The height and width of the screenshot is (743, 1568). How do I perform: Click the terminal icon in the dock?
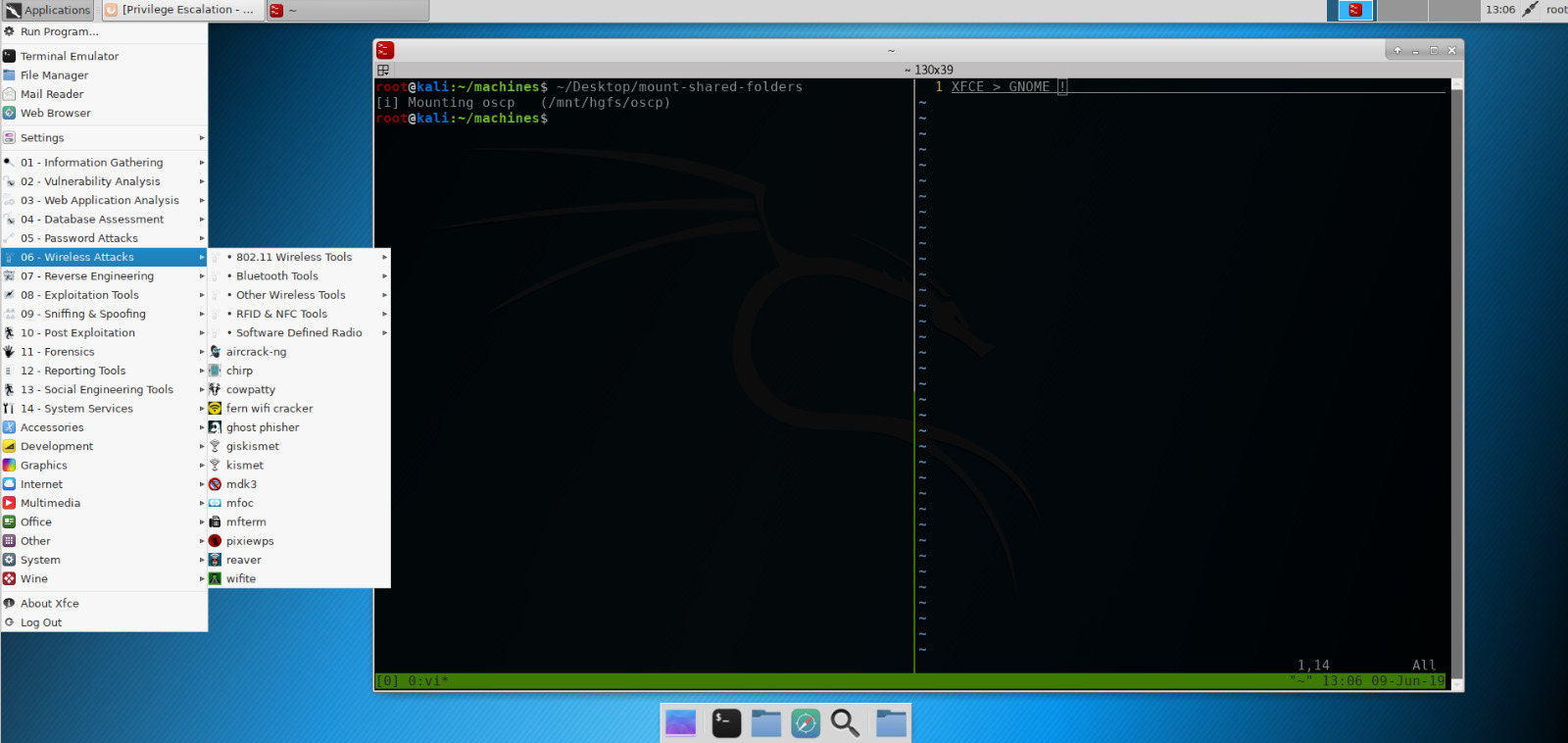(726, 723)
